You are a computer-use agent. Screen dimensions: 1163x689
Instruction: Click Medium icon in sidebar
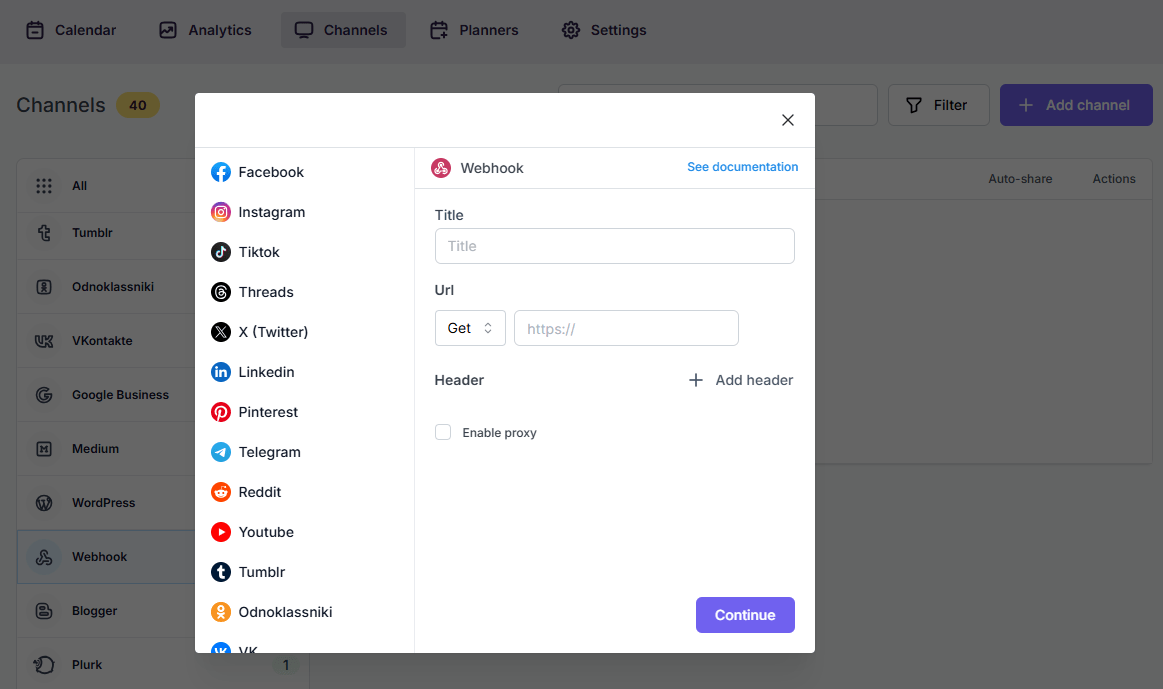click(44, 449)
